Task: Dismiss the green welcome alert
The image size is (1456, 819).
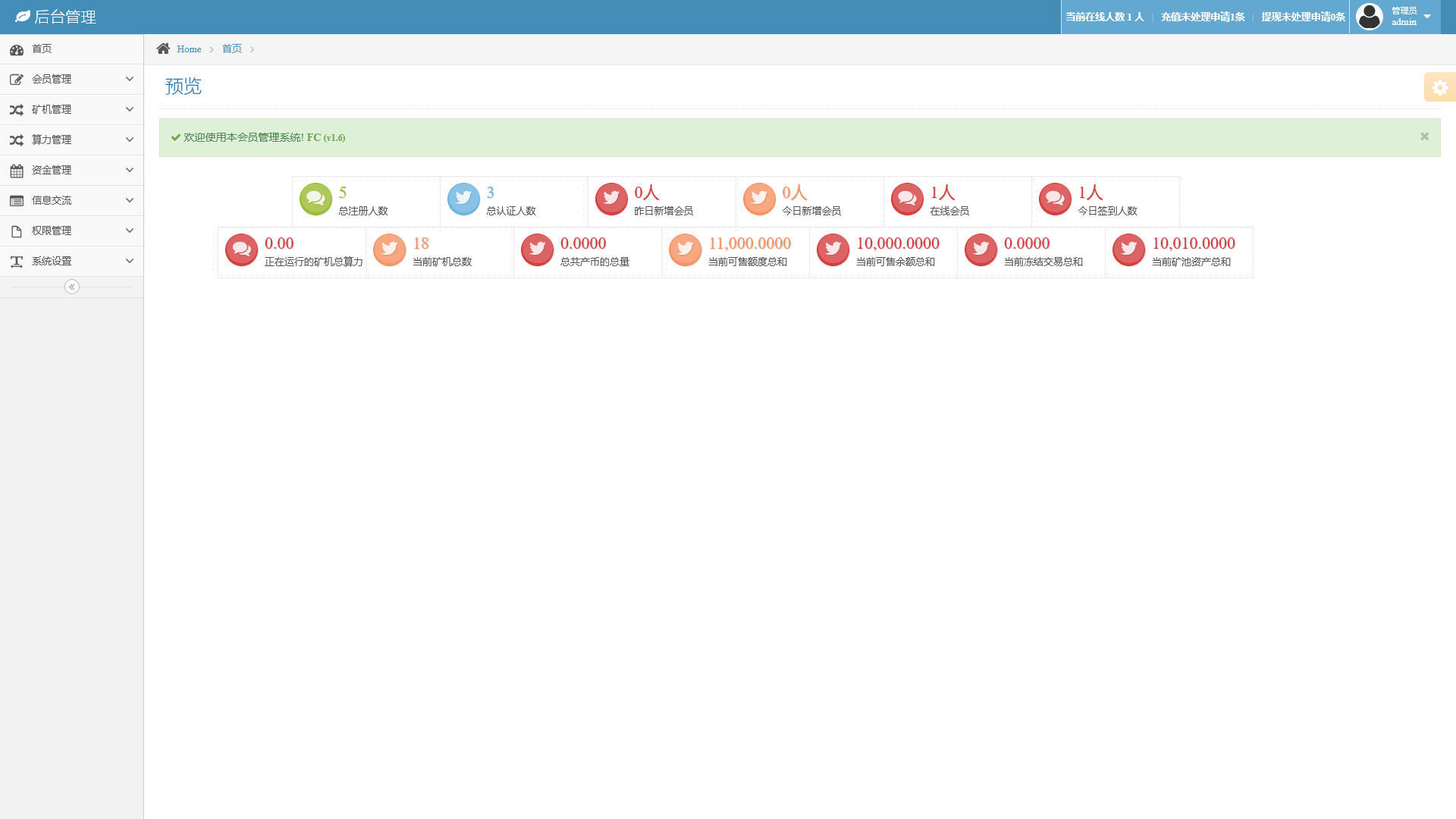Action: [x=1424, y=136]
